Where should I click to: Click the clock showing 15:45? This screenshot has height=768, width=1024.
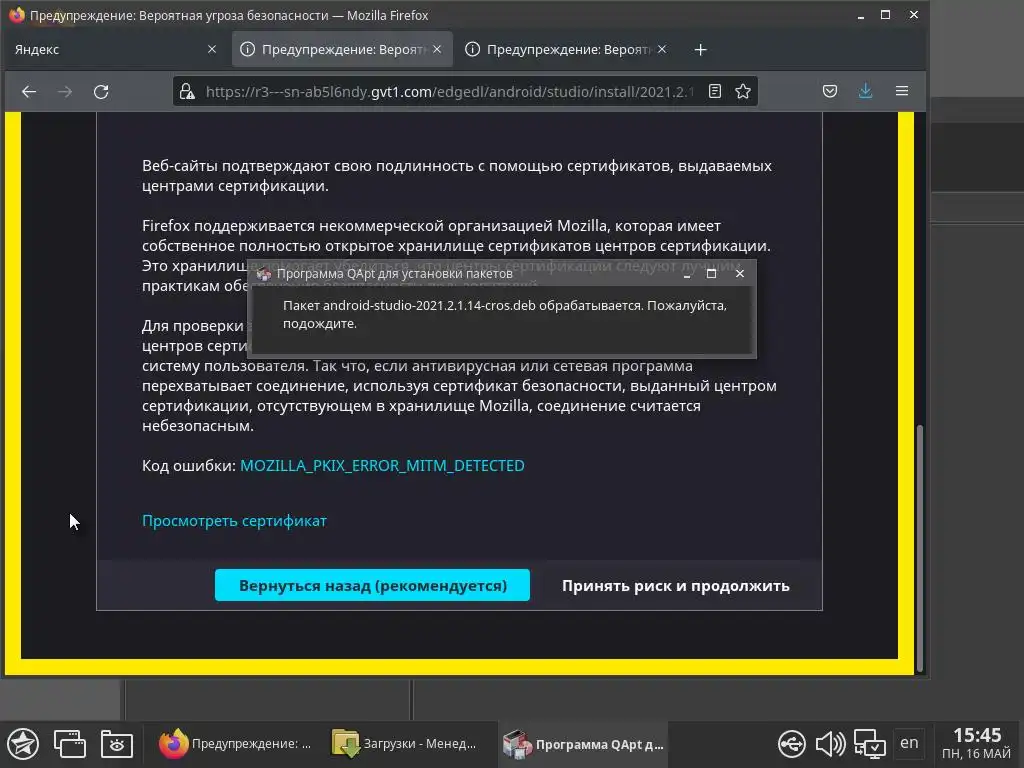(976, 735)
